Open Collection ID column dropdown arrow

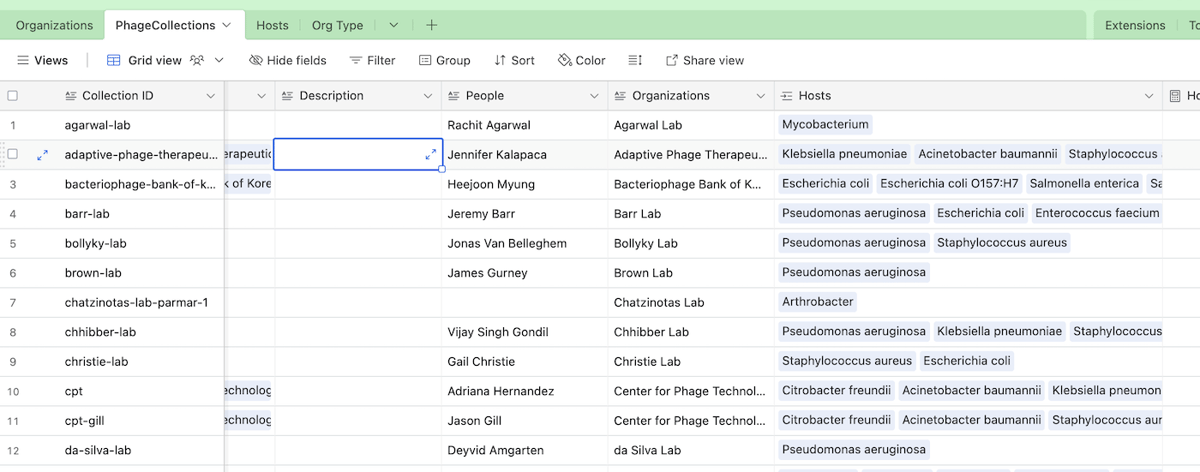pyautogui.click(x=210, y=96)
